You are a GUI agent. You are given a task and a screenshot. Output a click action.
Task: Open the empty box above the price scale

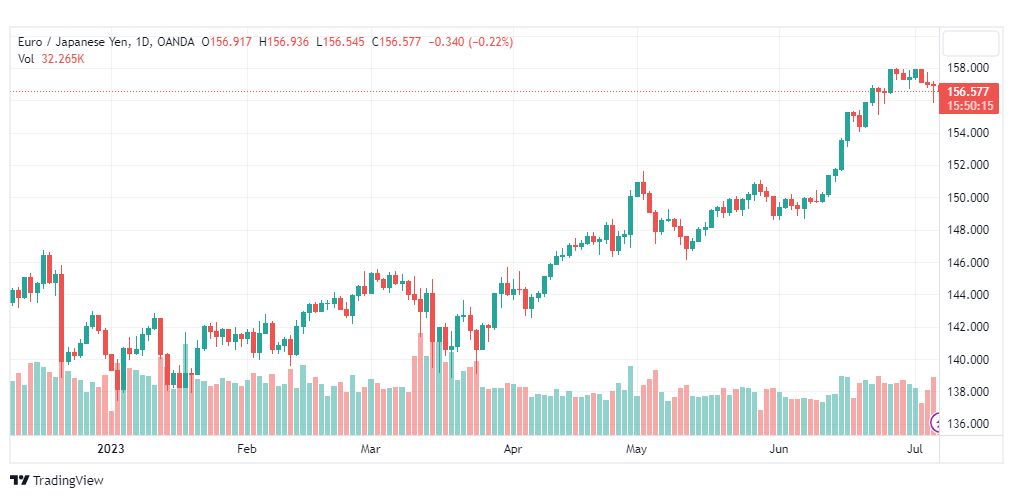click(x=970, y=43)
